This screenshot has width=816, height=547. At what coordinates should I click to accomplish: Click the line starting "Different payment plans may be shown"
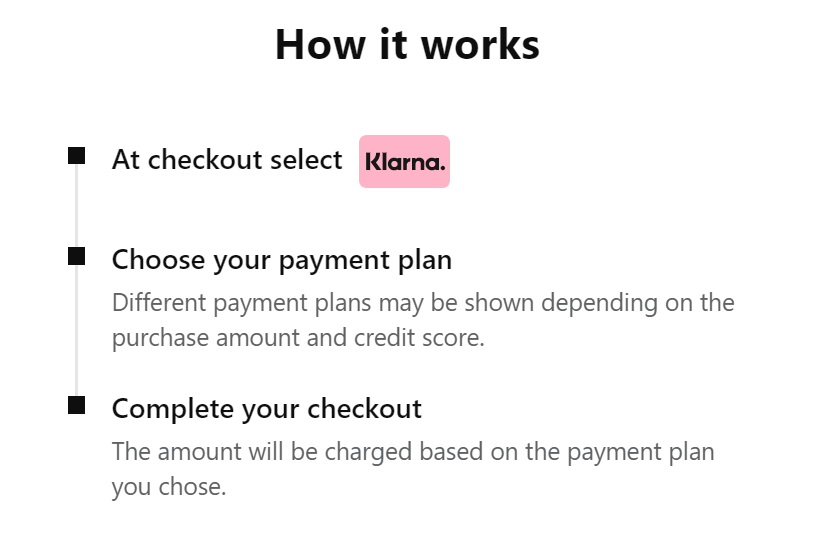422,302
